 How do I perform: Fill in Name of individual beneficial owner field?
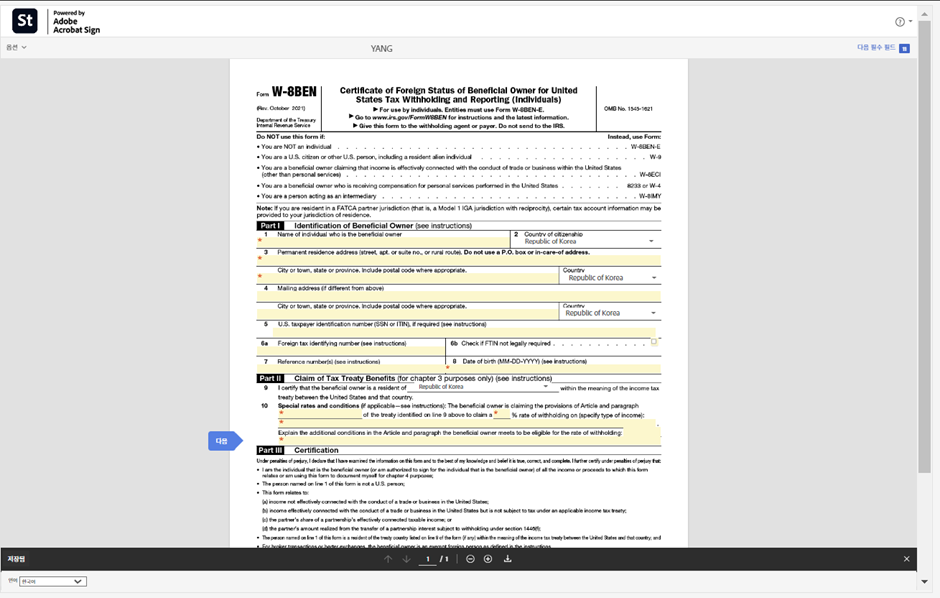tap(382, 242)
